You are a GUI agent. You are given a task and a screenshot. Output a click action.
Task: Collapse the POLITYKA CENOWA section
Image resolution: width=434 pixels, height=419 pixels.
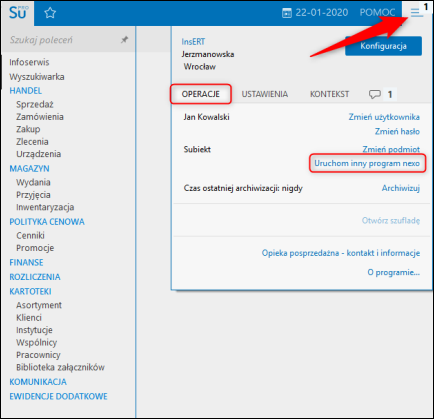point(47,222)
